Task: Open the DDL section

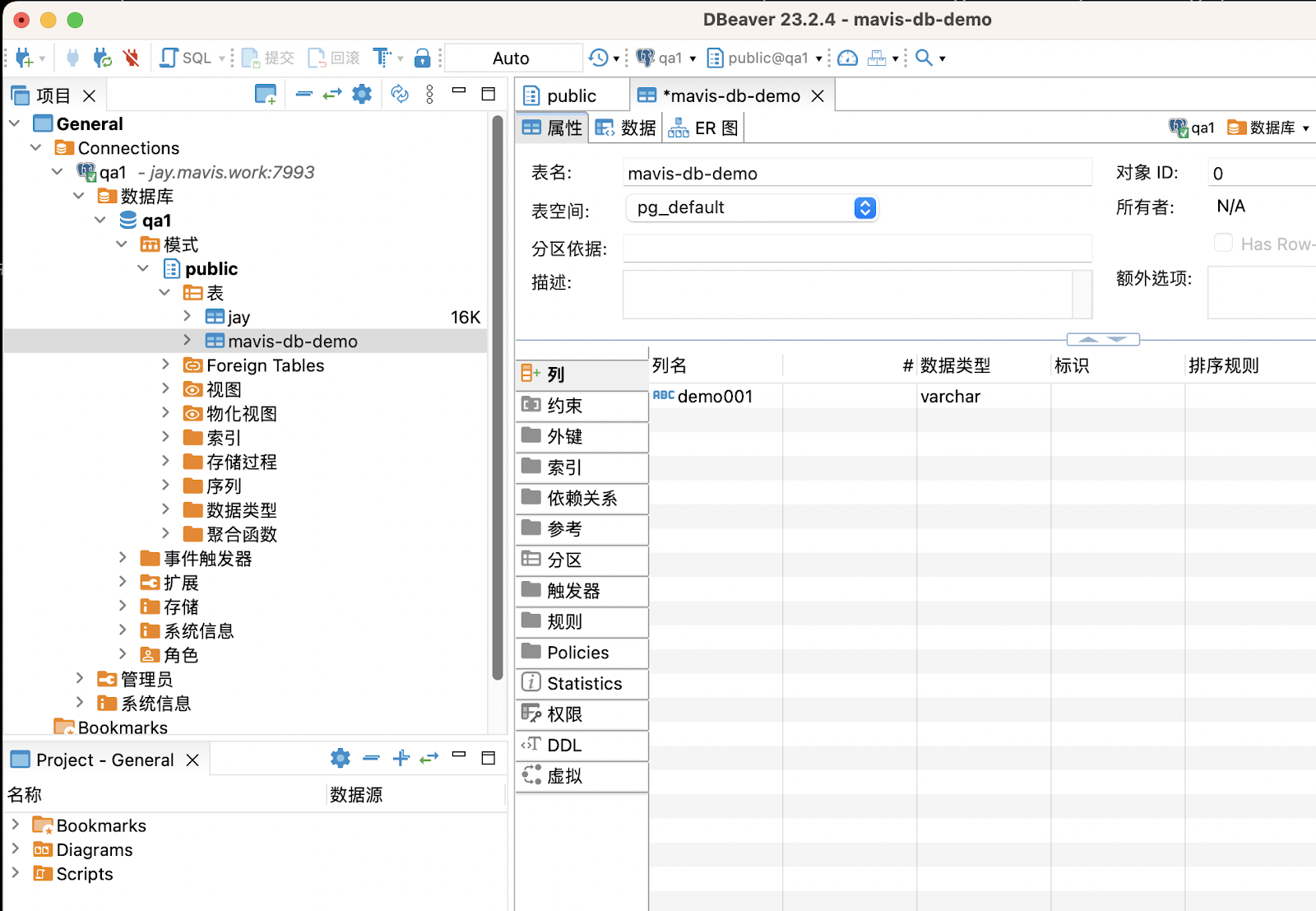Action: click(x=564, y=746)
